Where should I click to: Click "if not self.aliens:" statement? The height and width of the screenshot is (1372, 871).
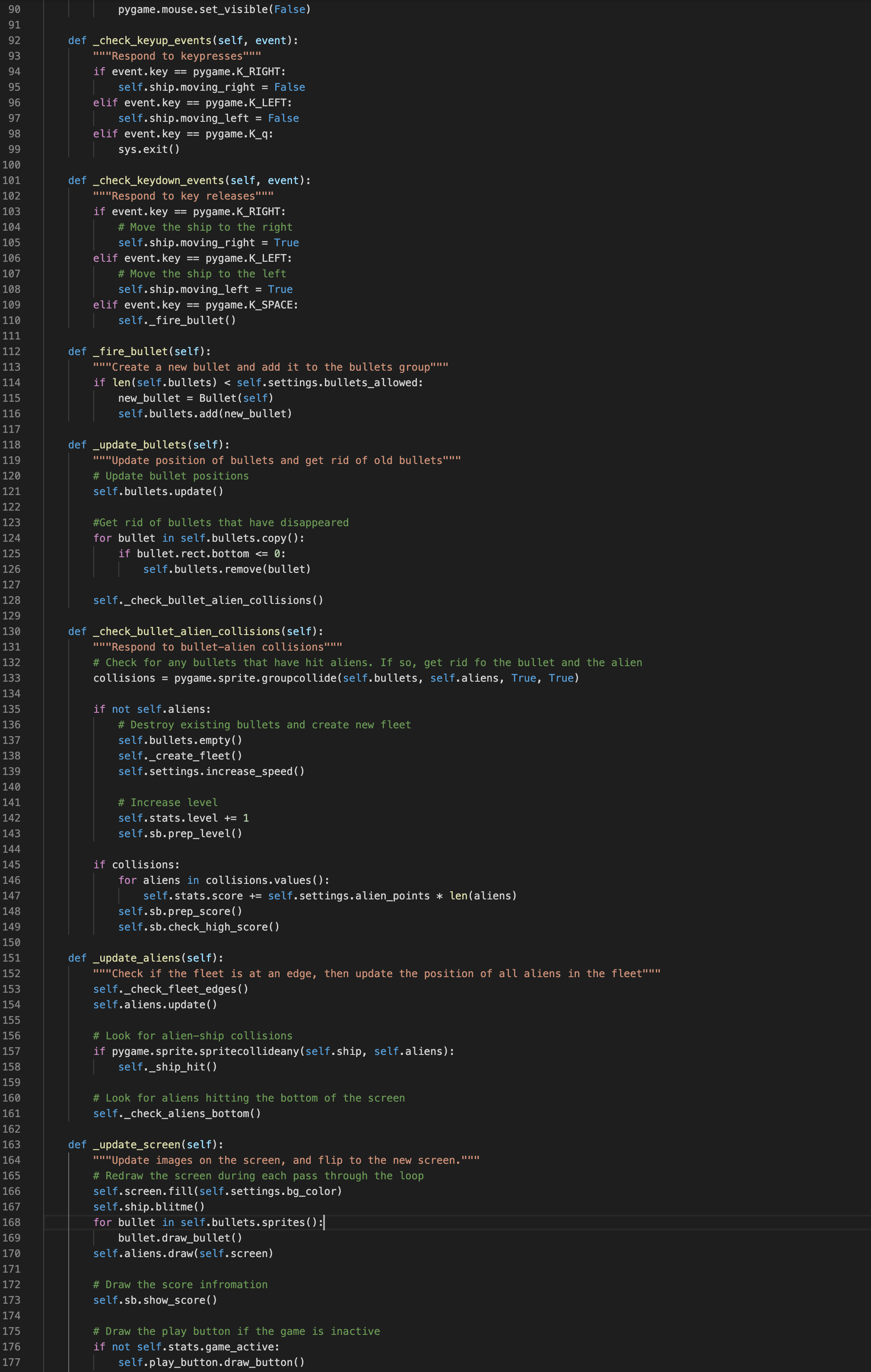point(152,709)
